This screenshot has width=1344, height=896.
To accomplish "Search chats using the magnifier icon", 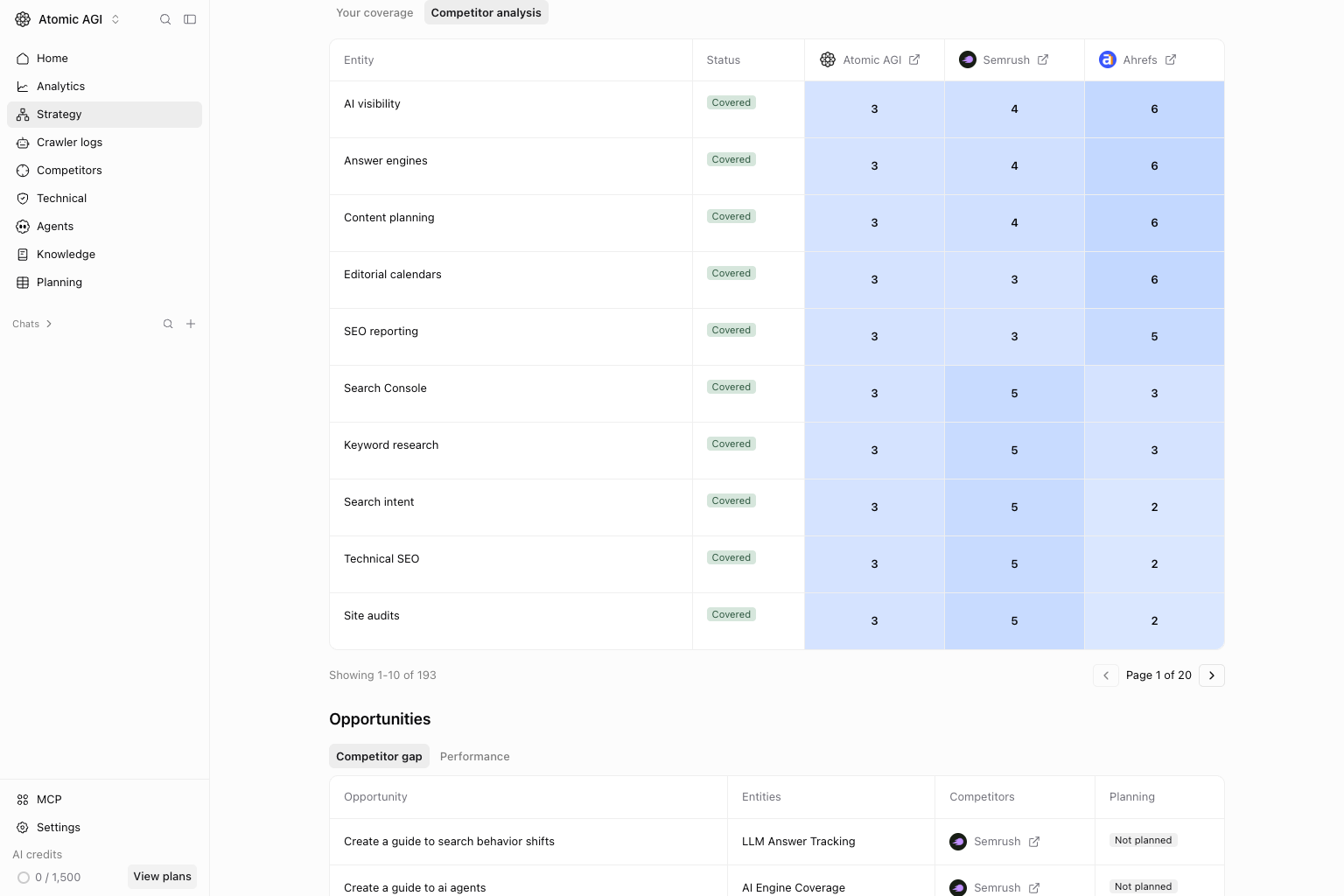I will coord(168,324).
